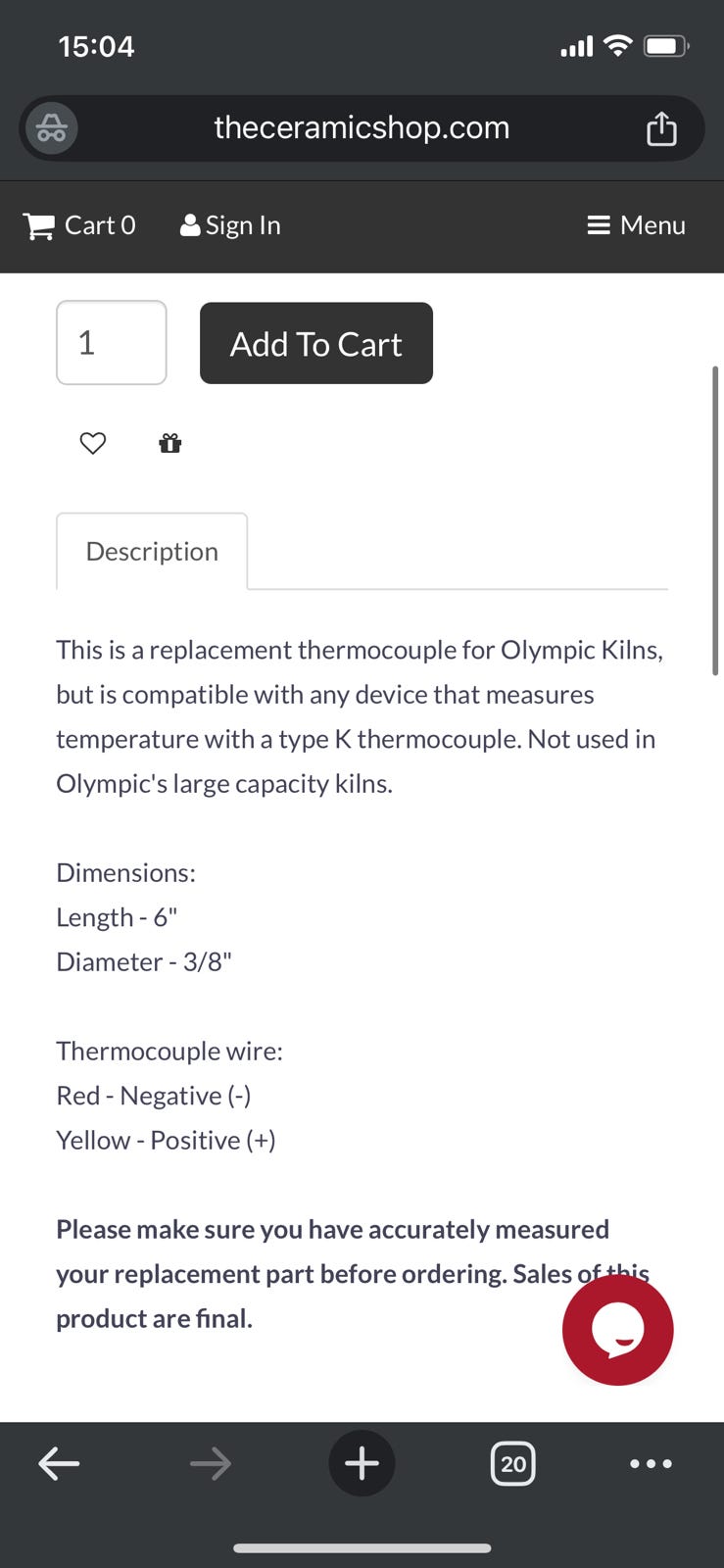Viewport: 724px width, 1568px height.
Task: Open the shopping cart
Action: pyautogui.click(x=79, y=225)
